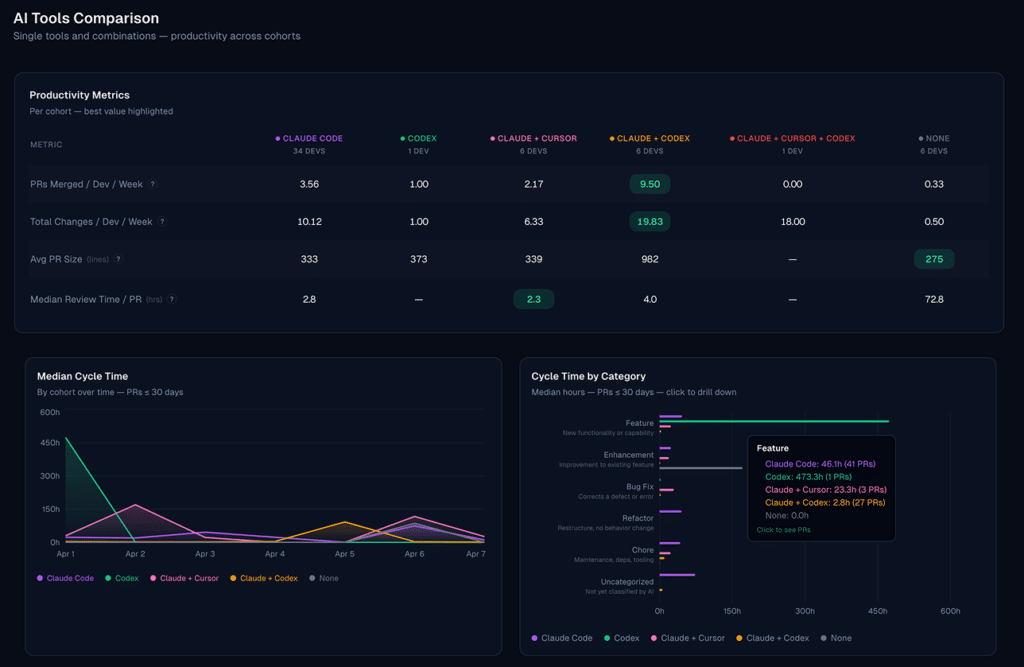
Task: Click the highlighted 9.50 PRs Merged value
Action: point(650,184)
